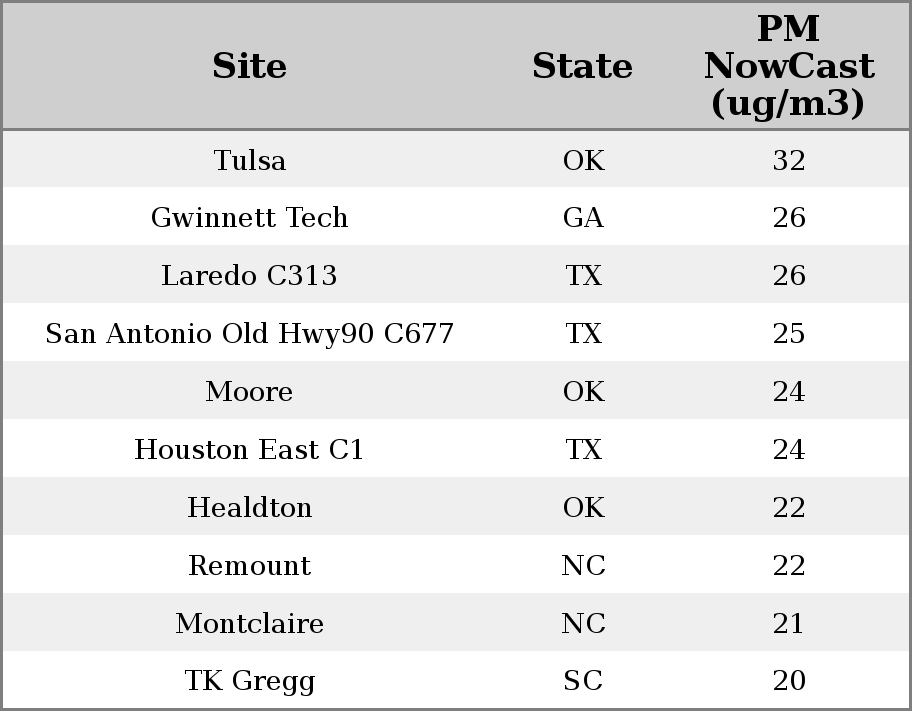Click San Antonio Old Hwy90 C677
Image resolution: width=912 pixels, height=711 pixels.
250,333
